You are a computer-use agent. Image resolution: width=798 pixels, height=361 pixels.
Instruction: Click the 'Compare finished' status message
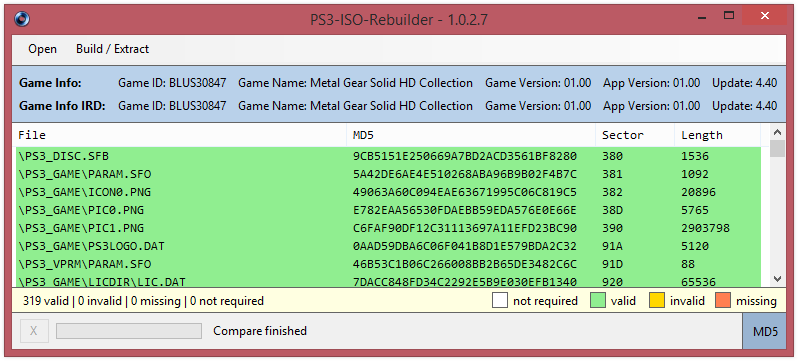260,331
